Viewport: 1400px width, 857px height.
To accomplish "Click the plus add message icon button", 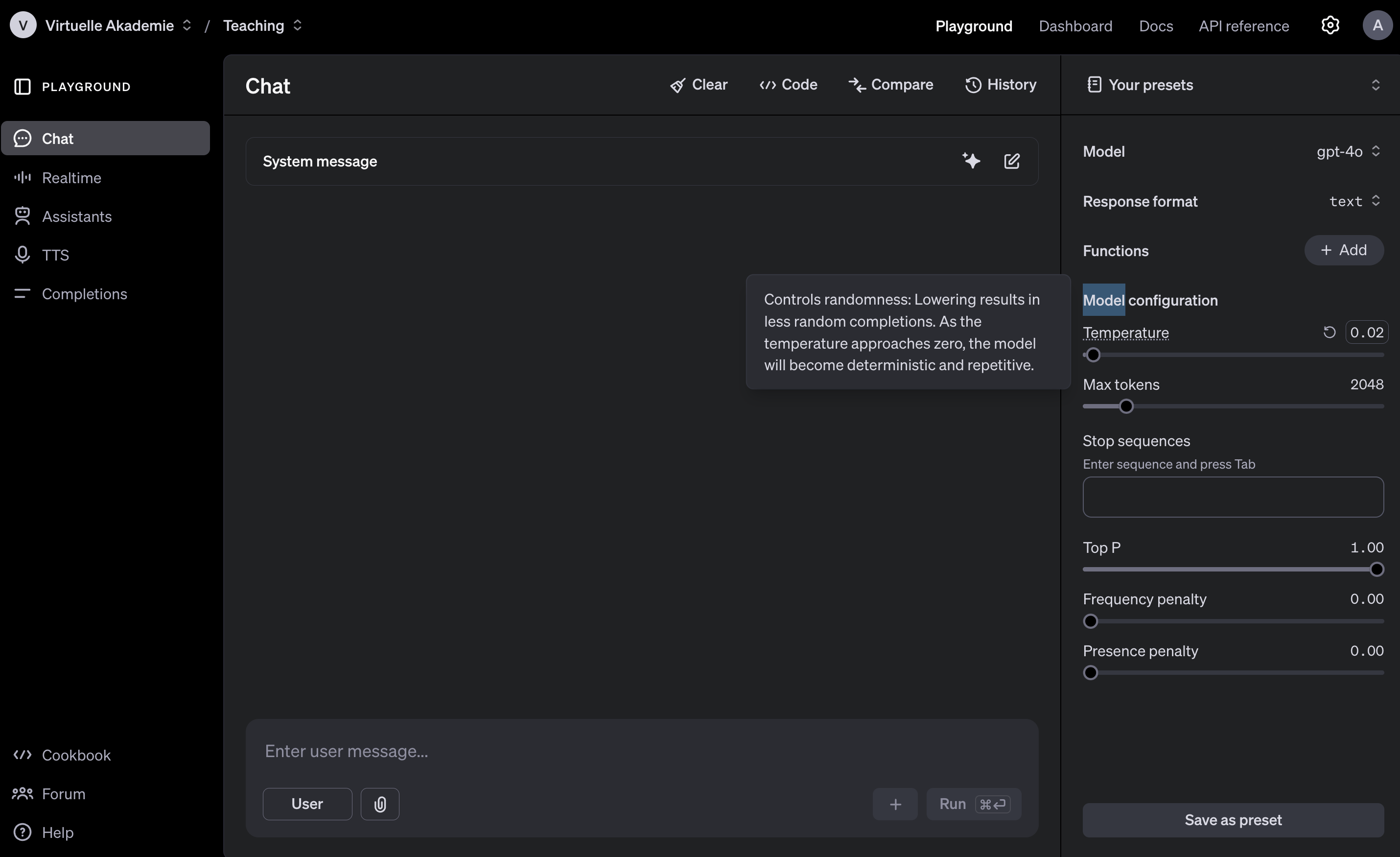I will coord(895,804).
